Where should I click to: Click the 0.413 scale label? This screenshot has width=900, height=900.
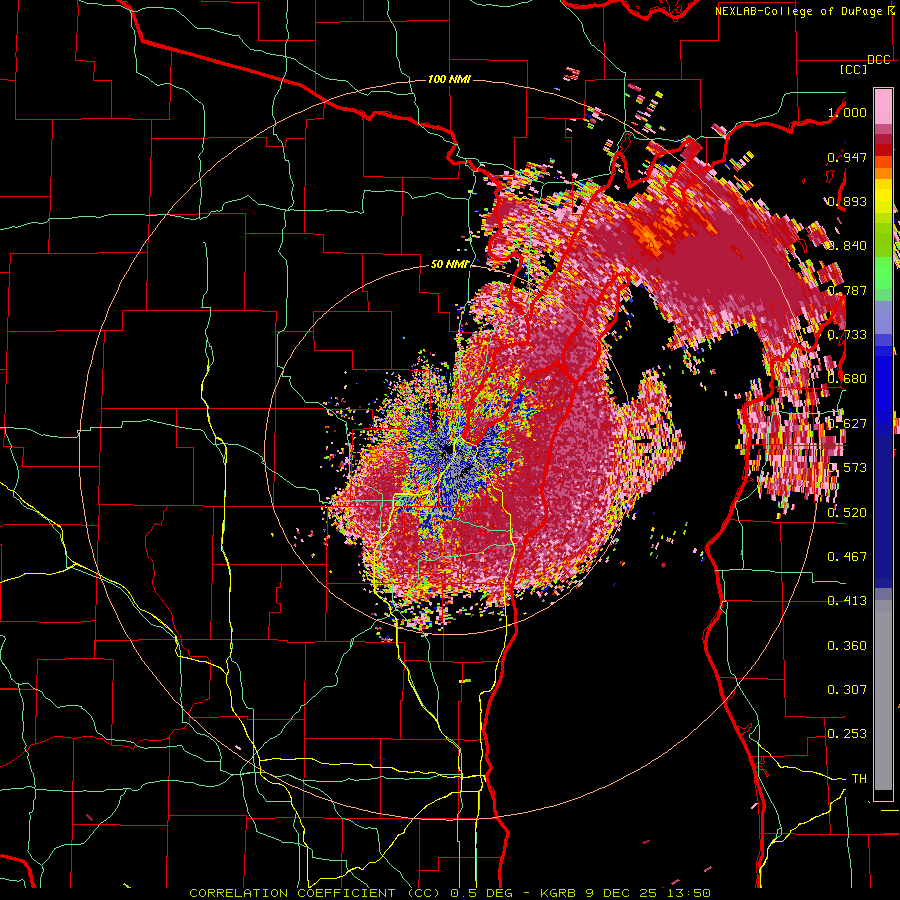coord(847,601)
